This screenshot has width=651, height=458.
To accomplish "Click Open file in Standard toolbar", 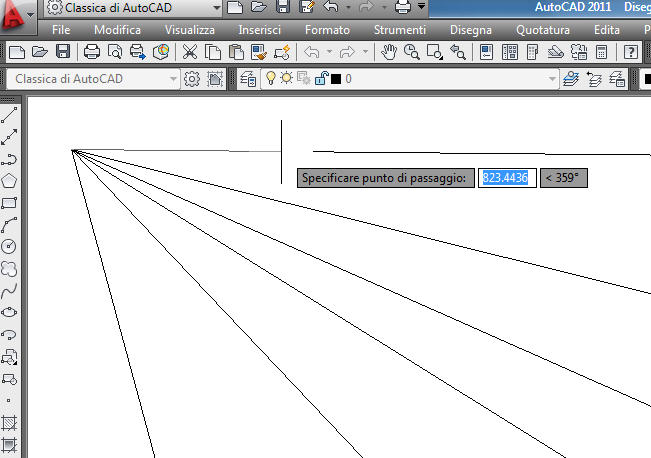I will pyautogui.click(x=40, y=52).
